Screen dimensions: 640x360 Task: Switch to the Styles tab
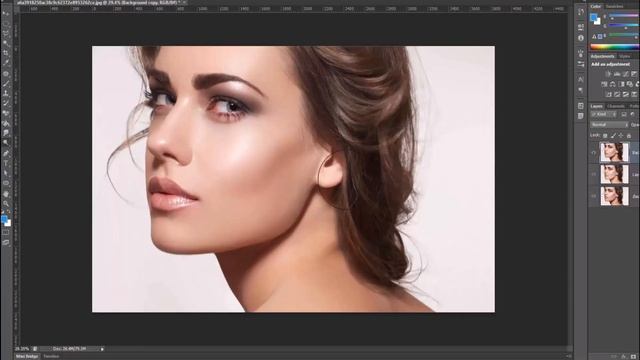(625, 56)
